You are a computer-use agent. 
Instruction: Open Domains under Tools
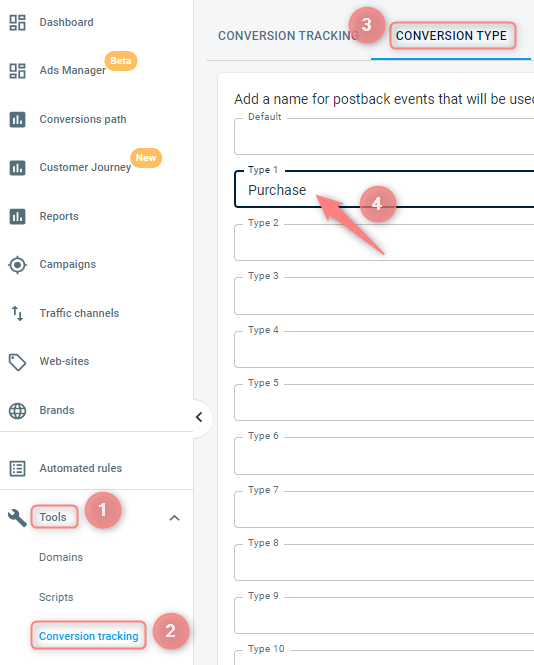click(61, 557)
